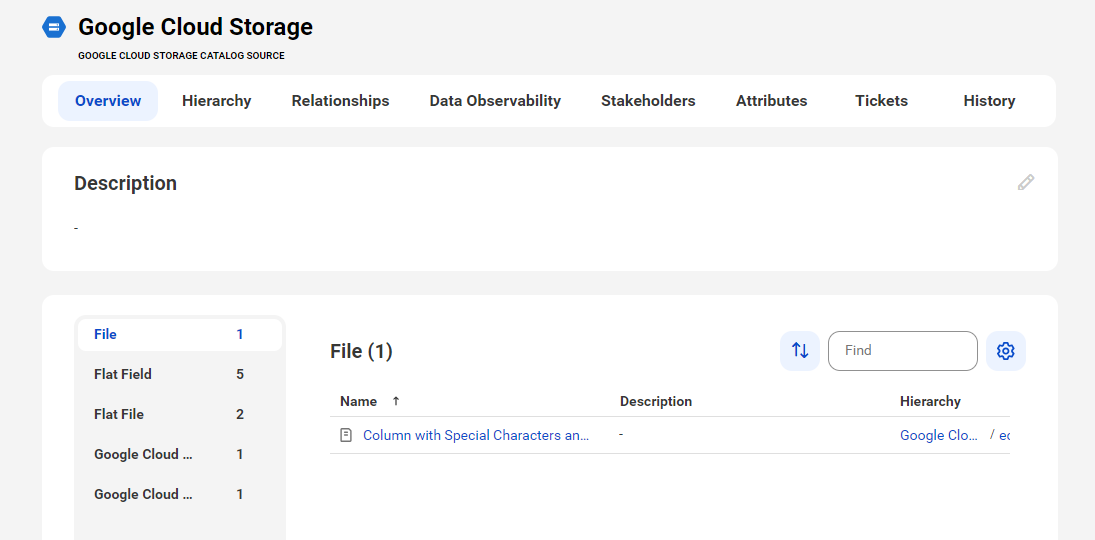Screen dimensions: 1095x540
Task: Click GOOGLE CLOUD STORAGE CATALOG SOURCE subtitle
Action: coord(182,56)
